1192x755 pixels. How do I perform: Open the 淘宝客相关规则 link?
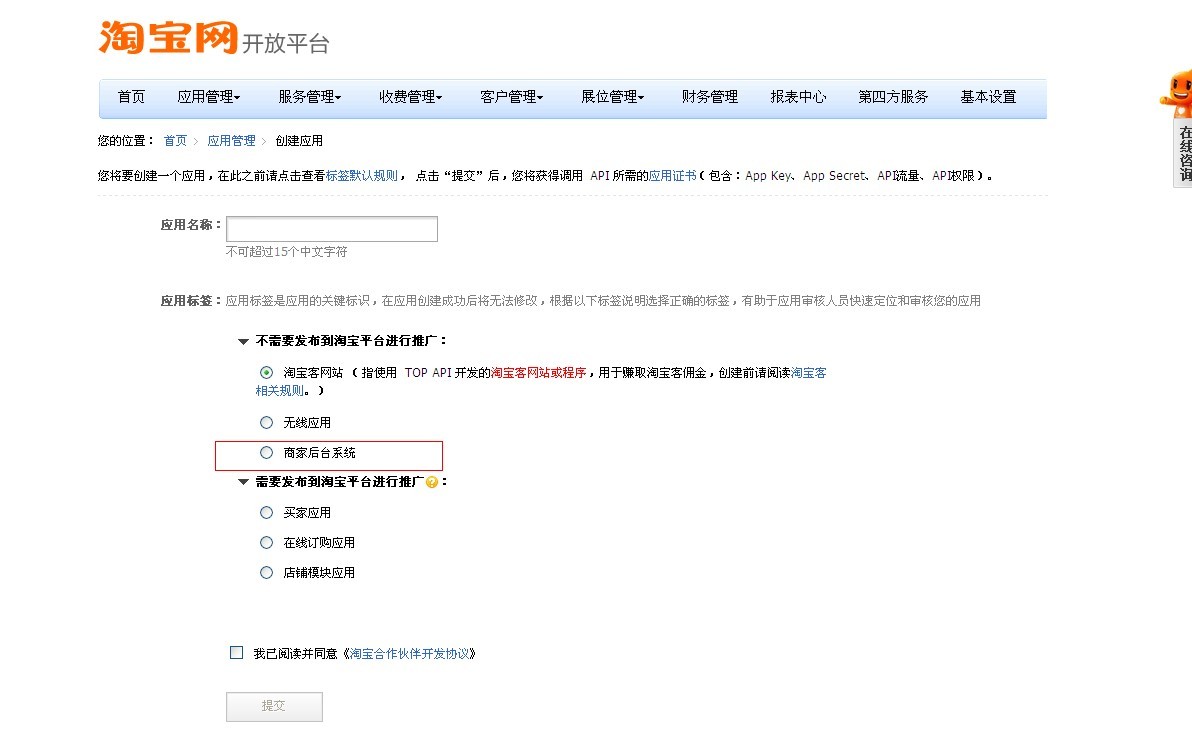(x=809, y=373)
